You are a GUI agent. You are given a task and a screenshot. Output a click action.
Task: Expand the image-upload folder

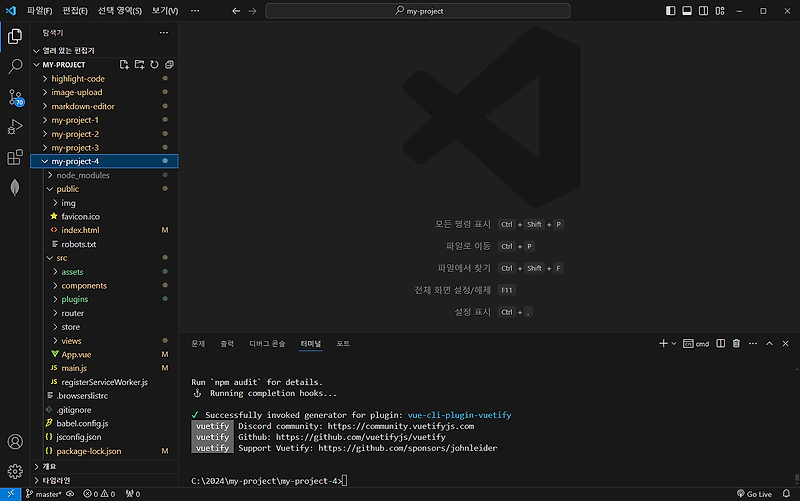coord(104,92)
